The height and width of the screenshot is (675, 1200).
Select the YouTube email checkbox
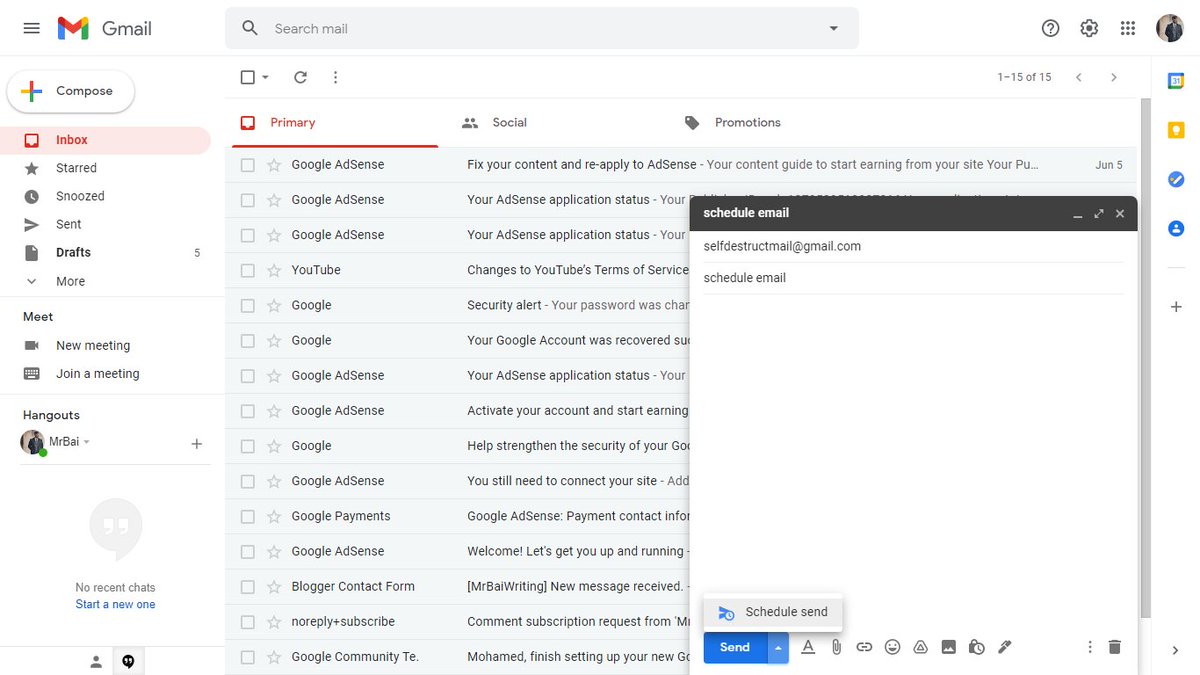tap(248, 270)
